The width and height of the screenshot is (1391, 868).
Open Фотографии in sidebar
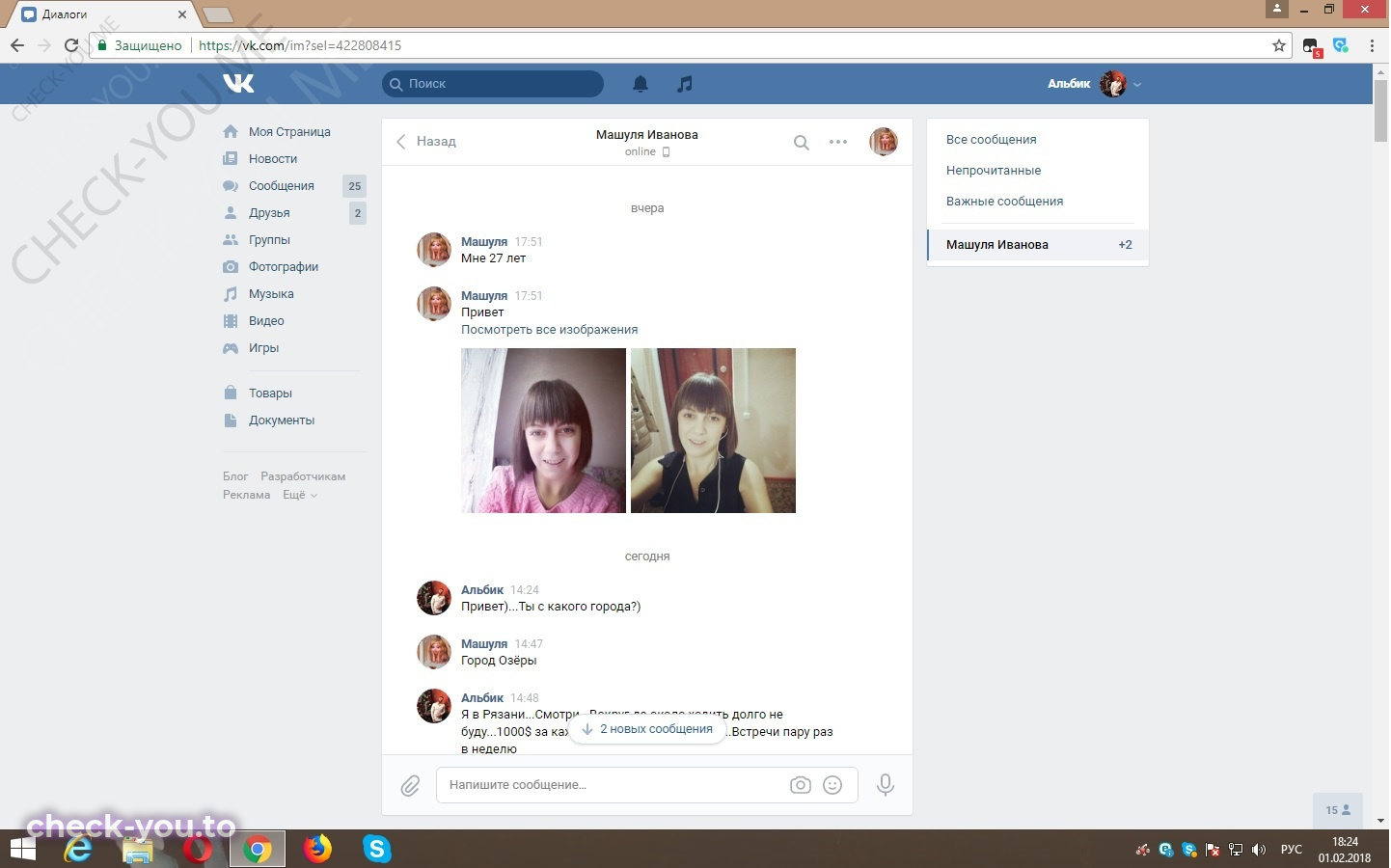(284, 267)
